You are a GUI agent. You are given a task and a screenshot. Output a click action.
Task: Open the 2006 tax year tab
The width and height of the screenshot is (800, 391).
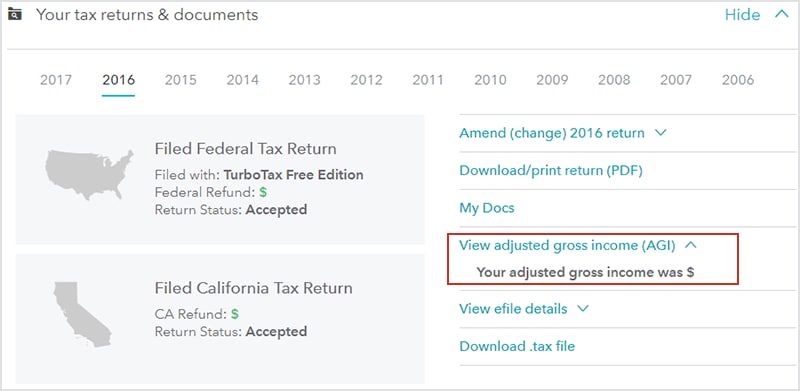point(738,80)
